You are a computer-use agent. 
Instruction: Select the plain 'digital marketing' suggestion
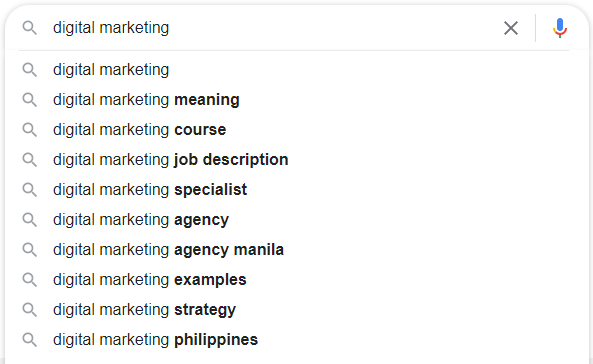(x=294, y=70)
